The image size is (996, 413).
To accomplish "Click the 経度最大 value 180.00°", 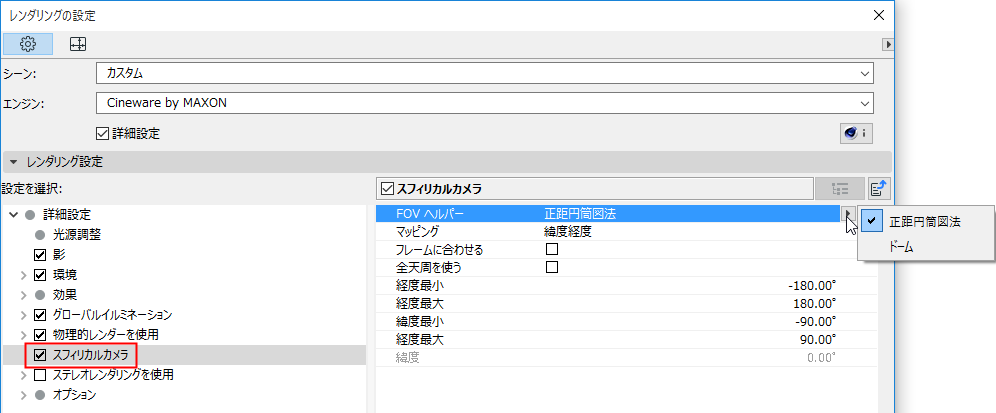I will 815,303.
